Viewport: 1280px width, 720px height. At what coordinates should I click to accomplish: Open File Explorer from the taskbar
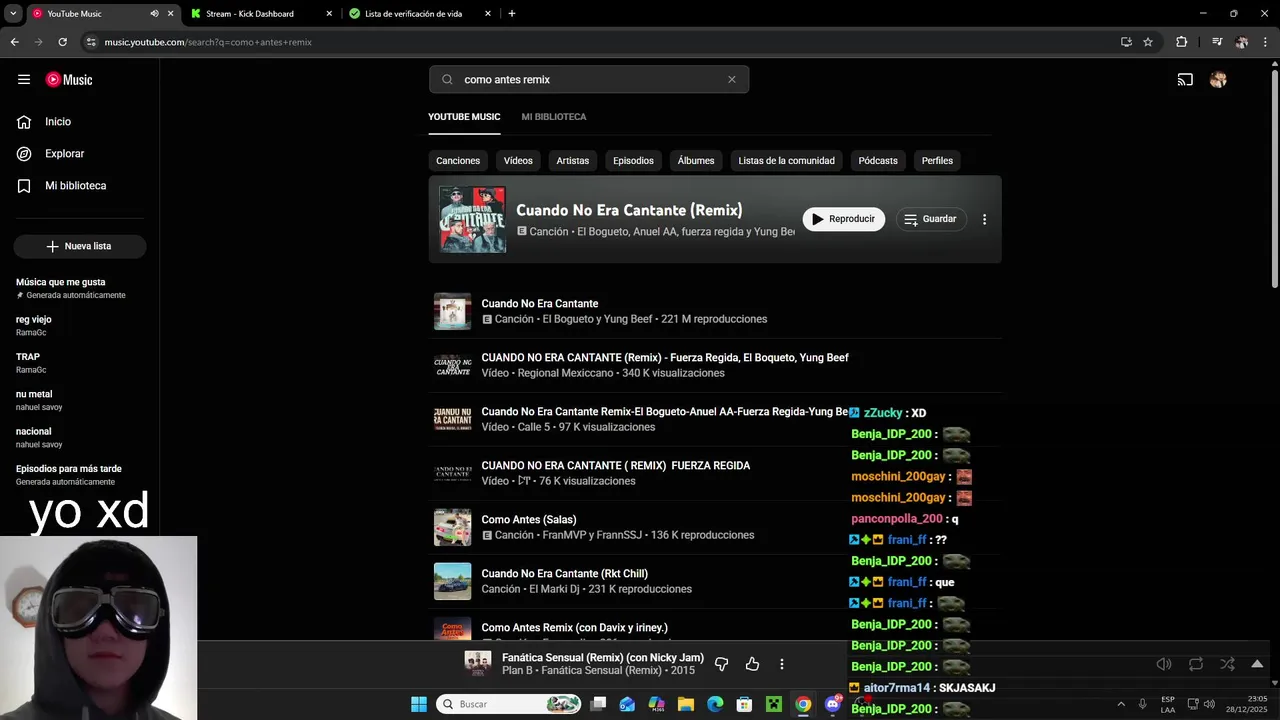686,704
